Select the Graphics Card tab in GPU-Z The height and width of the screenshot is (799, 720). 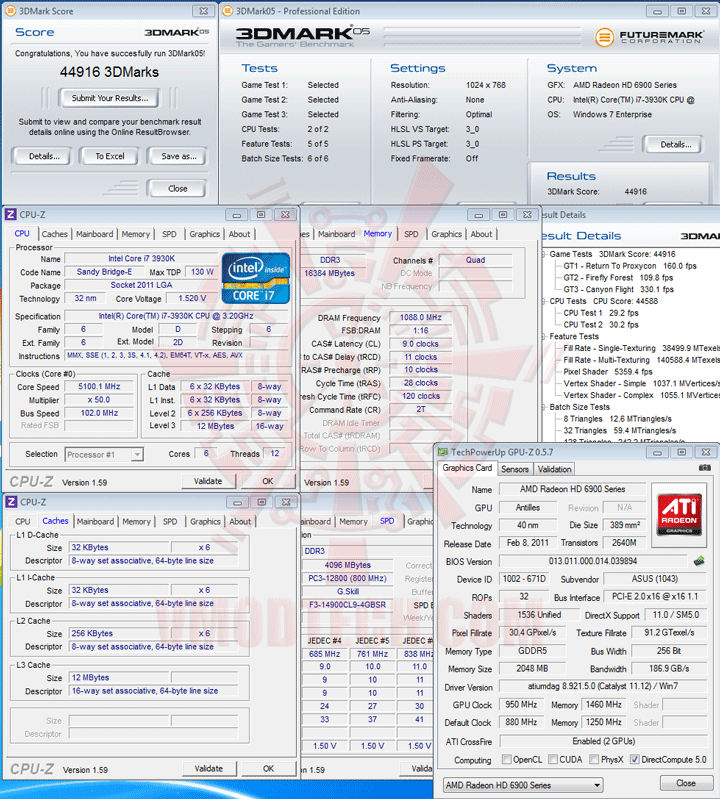click(467, 468)
